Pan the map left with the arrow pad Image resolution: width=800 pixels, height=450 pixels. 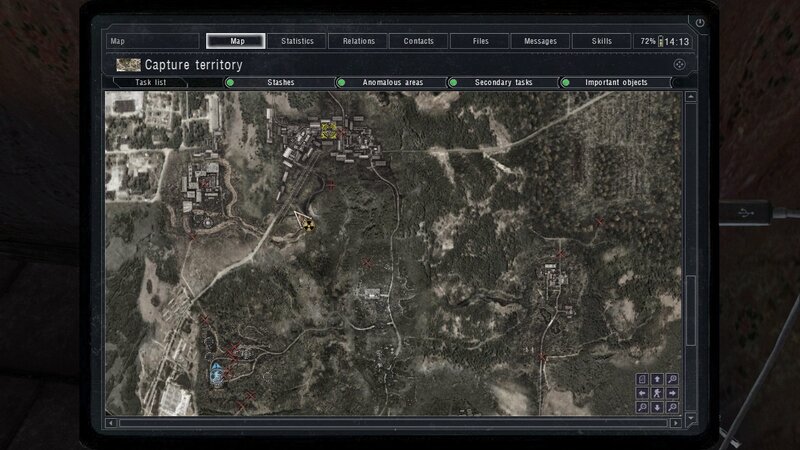pyautogui.click(x=642, y=393)
